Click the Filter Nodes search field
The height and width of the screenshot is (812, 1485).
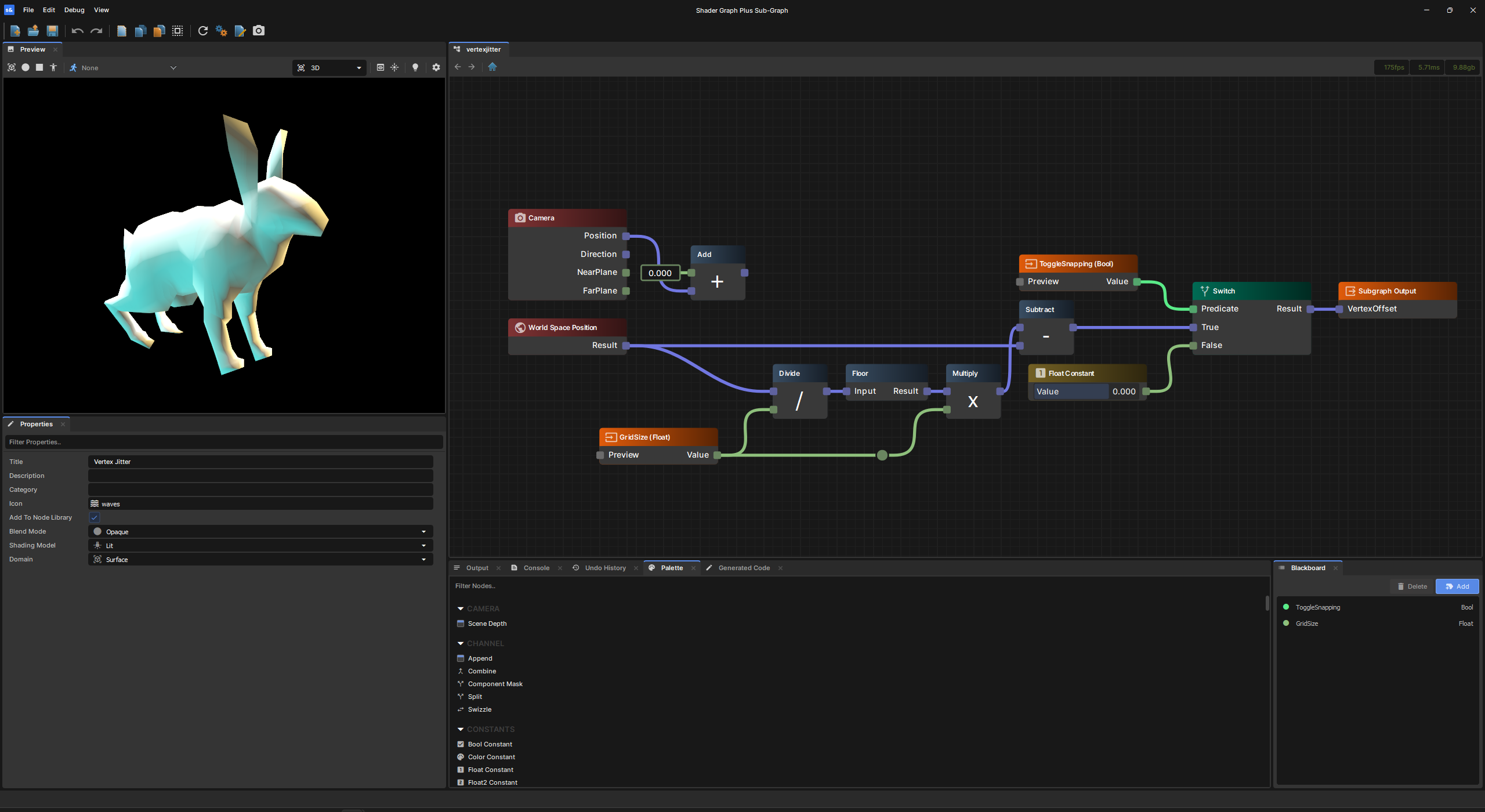pos(857,586)
